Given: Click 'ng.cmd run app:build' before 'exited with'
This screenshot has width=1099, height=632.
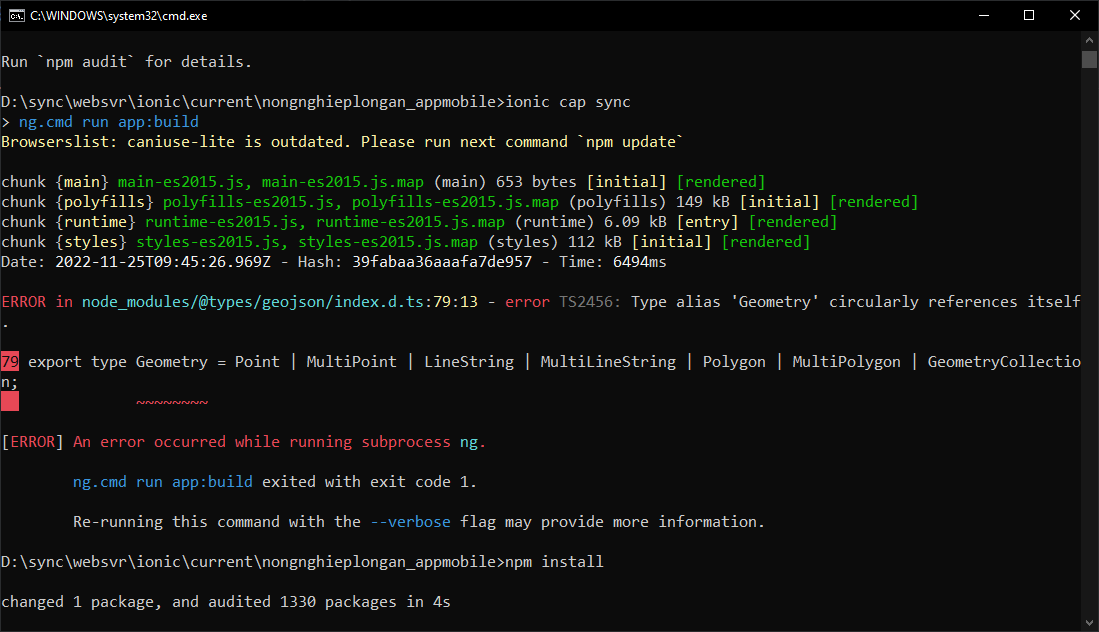Looking at the screenshot, I should point(163,482).
